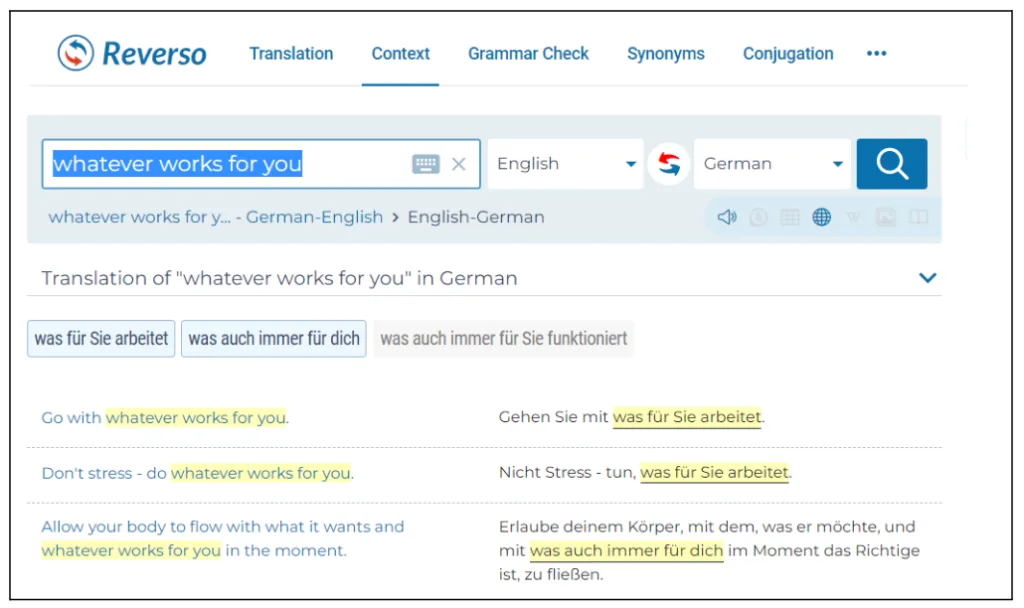Play pronunciation with the speaker icon
The height and width of the screenshot is (608, 1024).
[x=727, y=217]
